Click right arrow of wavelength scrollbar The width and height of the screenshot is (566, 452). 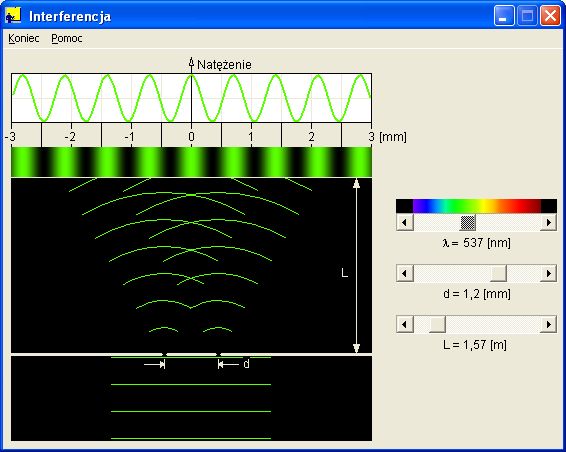[x=549, y=222]
